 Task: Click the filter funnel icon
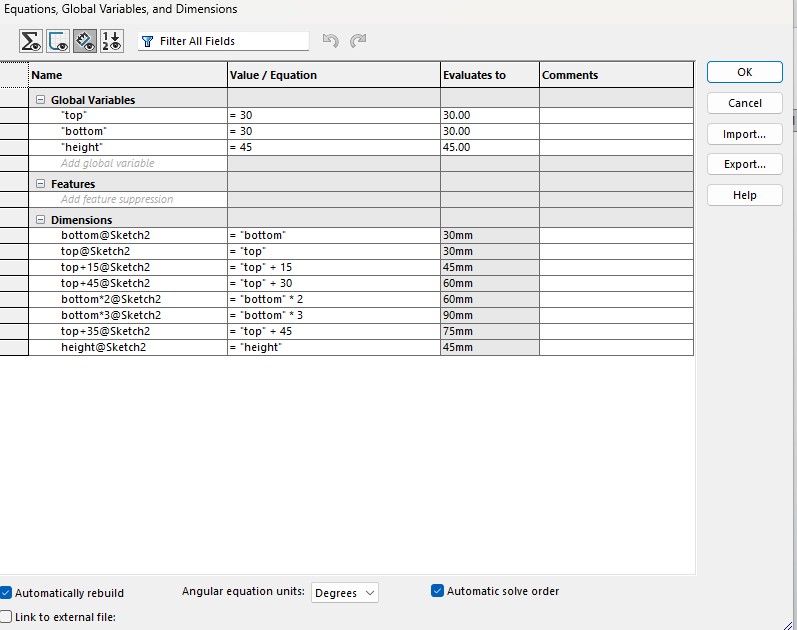click(148, 42)
